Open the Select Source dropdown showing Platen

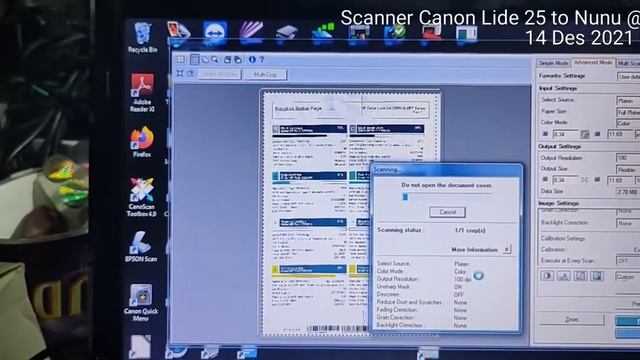pos(628,100)
